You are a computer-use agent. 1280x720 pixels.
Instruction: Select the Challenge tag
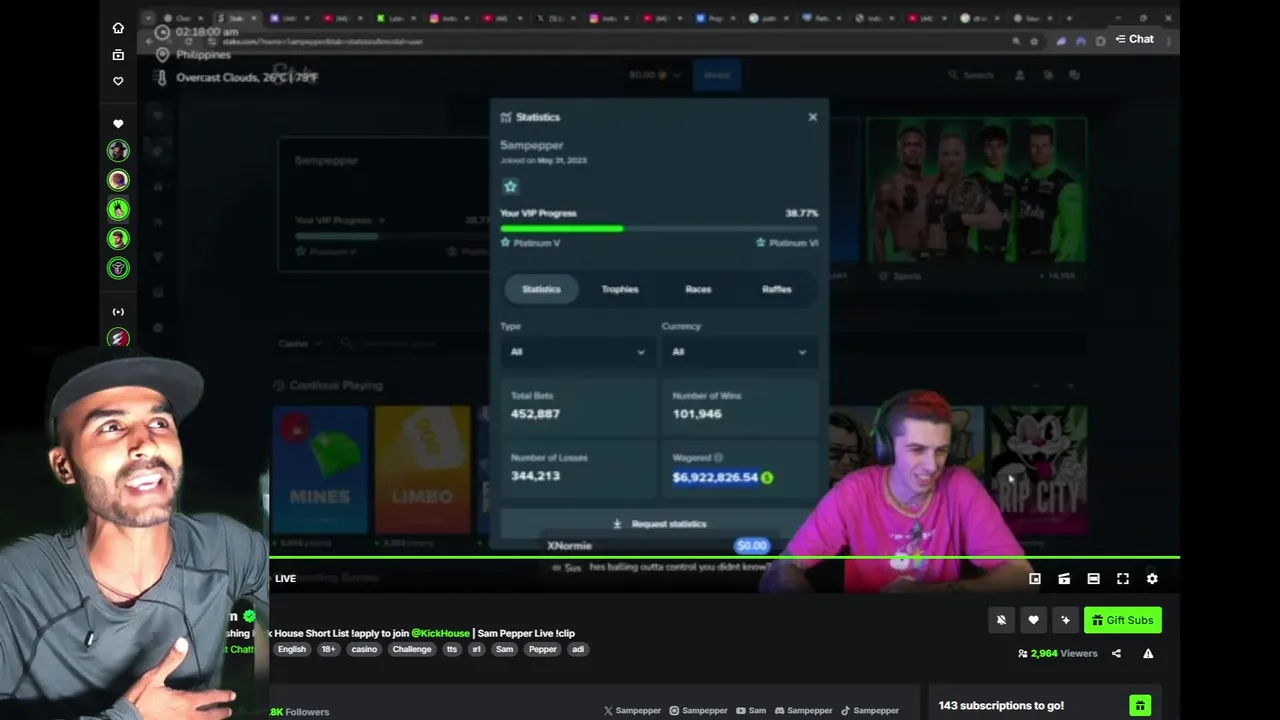click(412, 649)
